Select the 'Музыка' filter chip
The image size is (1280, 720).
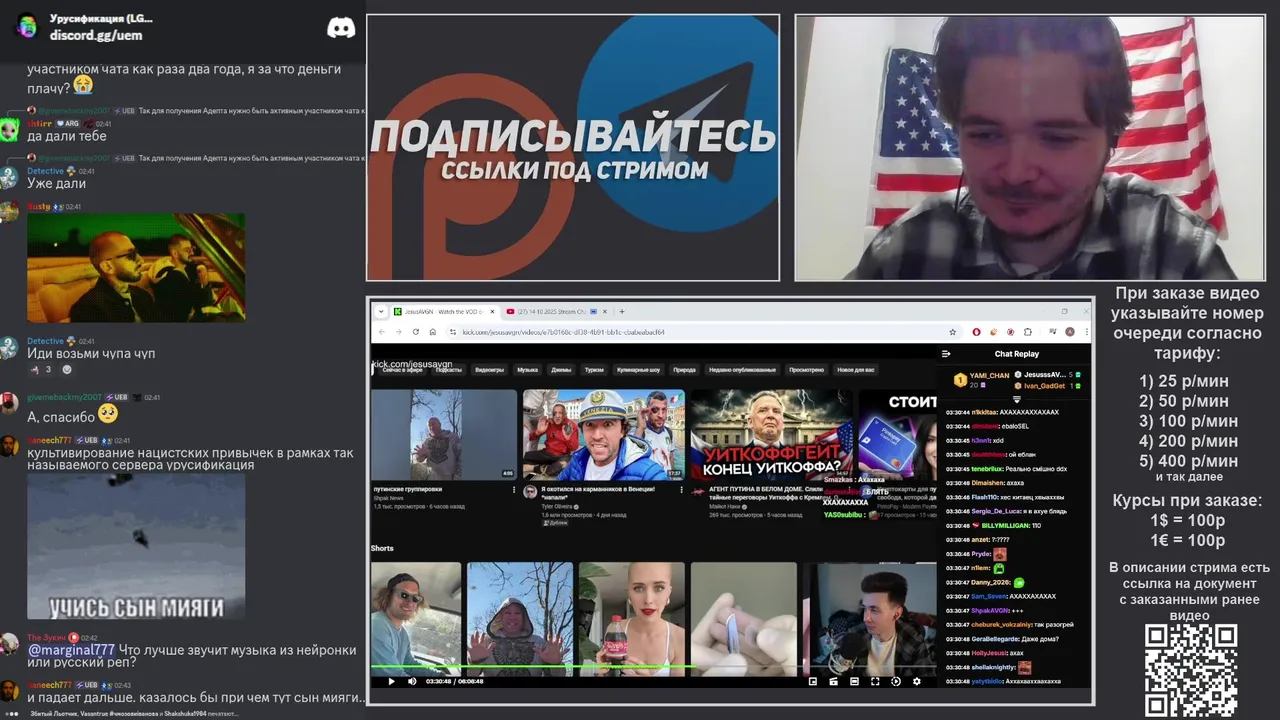point(528,370)
